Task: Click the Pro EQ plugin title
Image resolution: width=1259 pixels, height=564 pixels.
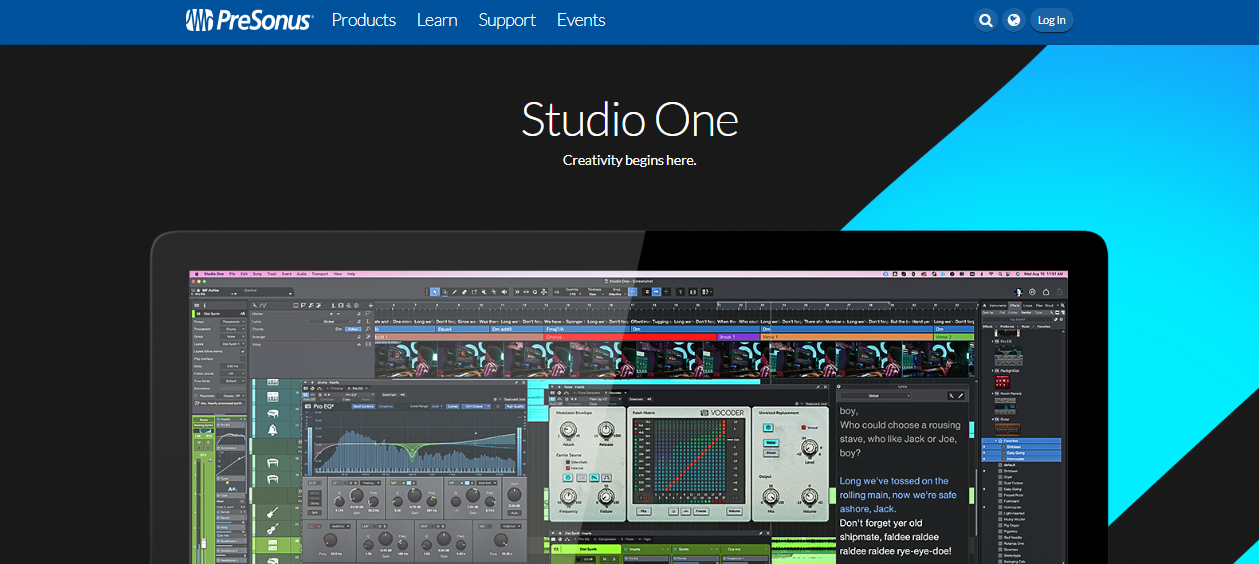Action: [x=323, y=407]
